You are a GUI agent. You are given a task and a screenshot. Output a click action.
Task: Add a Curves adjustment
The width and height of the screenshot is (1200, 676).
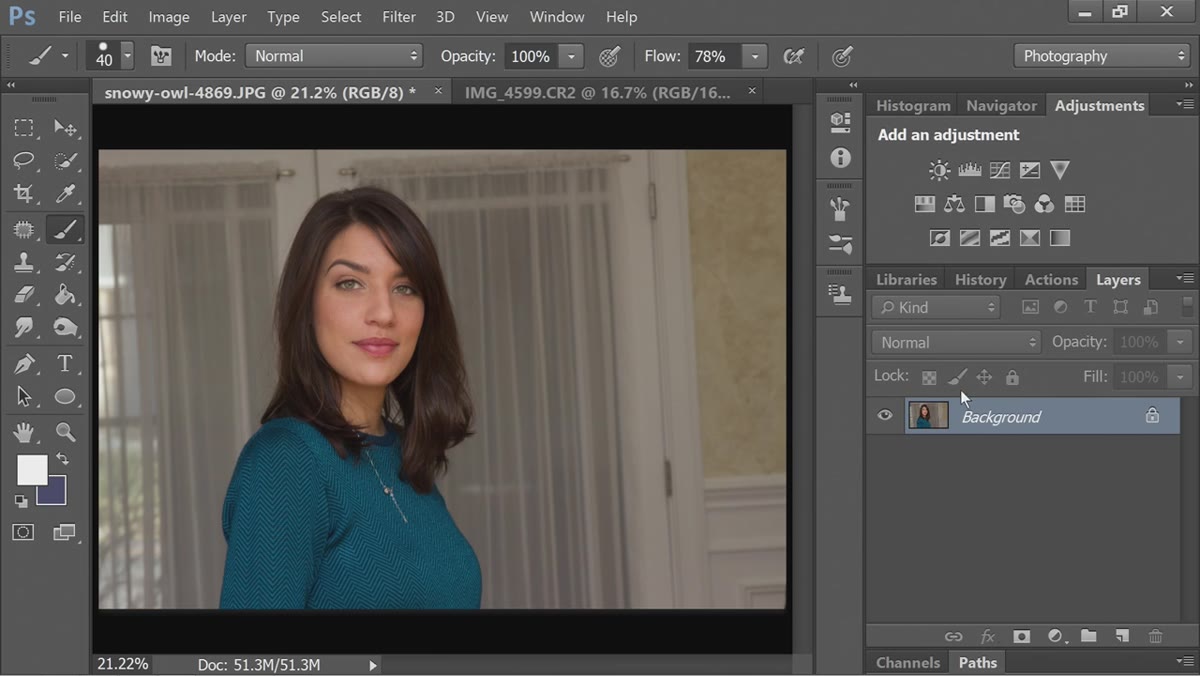coord(999,171)
